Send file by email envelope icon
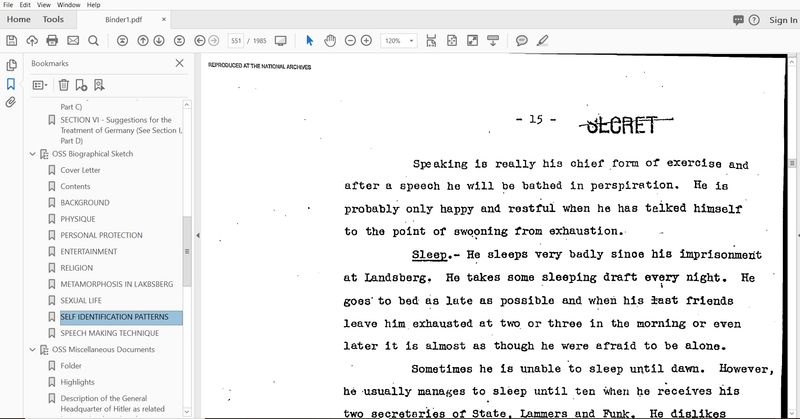The width and height of the screenshot is (800, 419). [x=73, y=40]
